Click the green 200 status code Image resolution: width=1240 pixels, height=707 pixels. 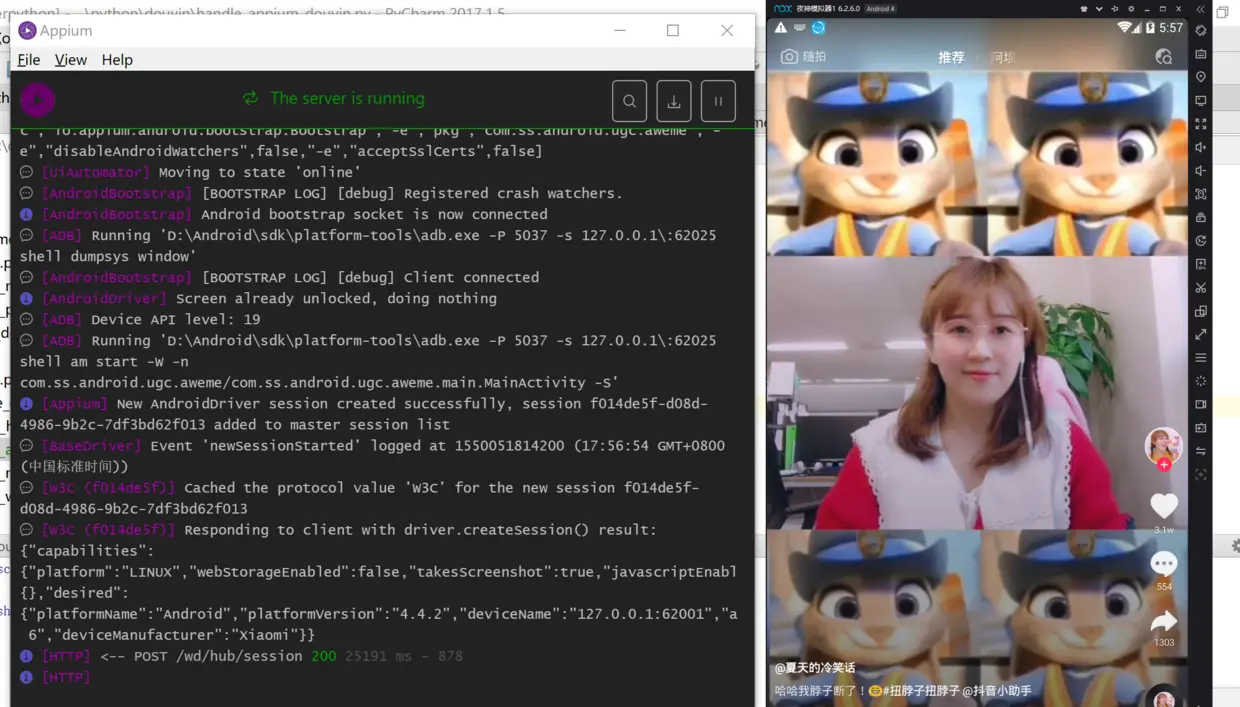pyautogui.click(x=323, y=656)
